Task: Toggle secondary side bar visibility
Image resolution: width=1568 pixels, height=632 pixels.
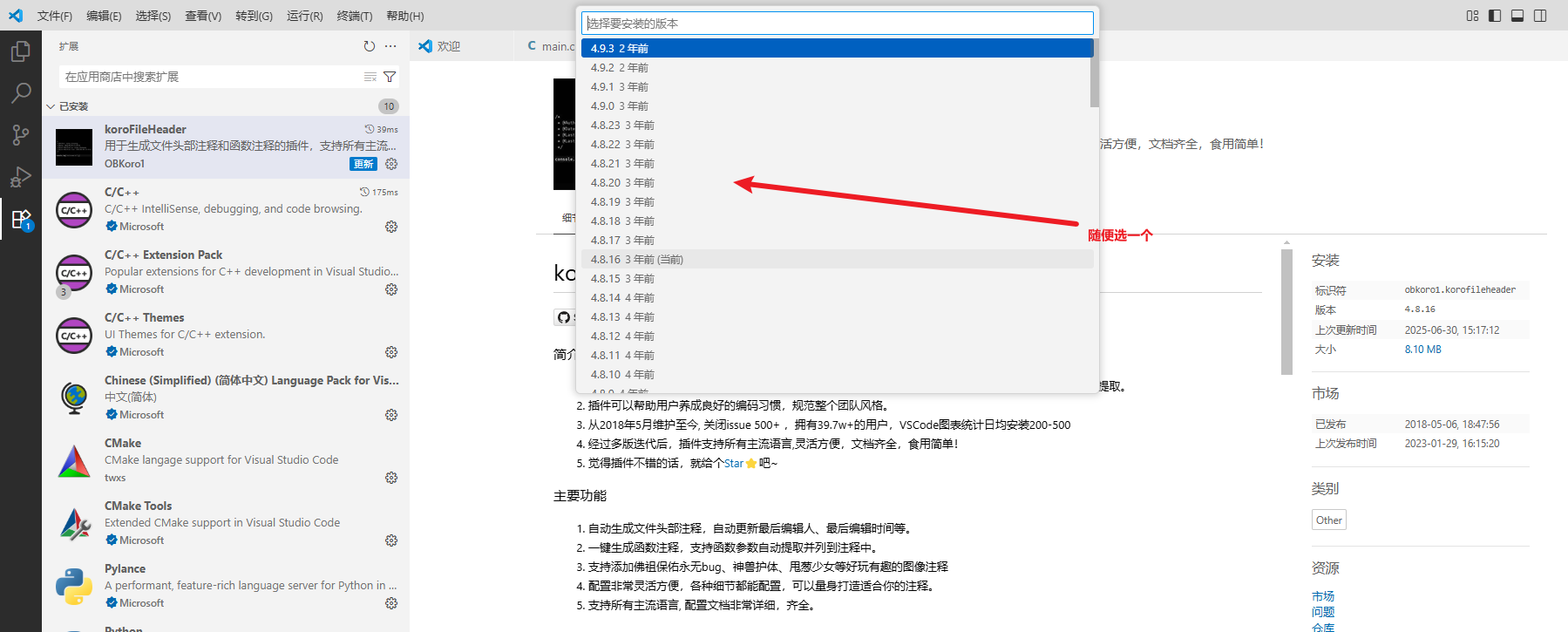Action: pyautogui.click(x=1540, y=16)
